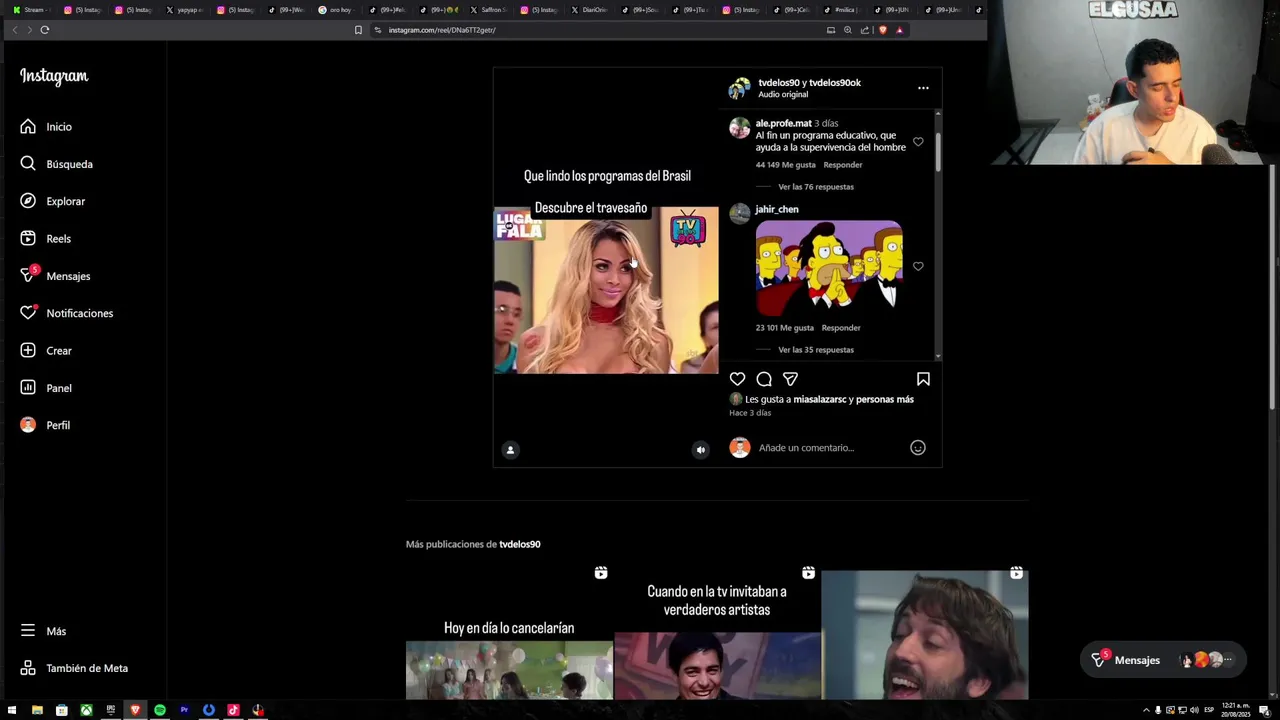The image size is (1280, 720).
Task: Expand Ver las 76 respuestas
Action: click(816, 187)
